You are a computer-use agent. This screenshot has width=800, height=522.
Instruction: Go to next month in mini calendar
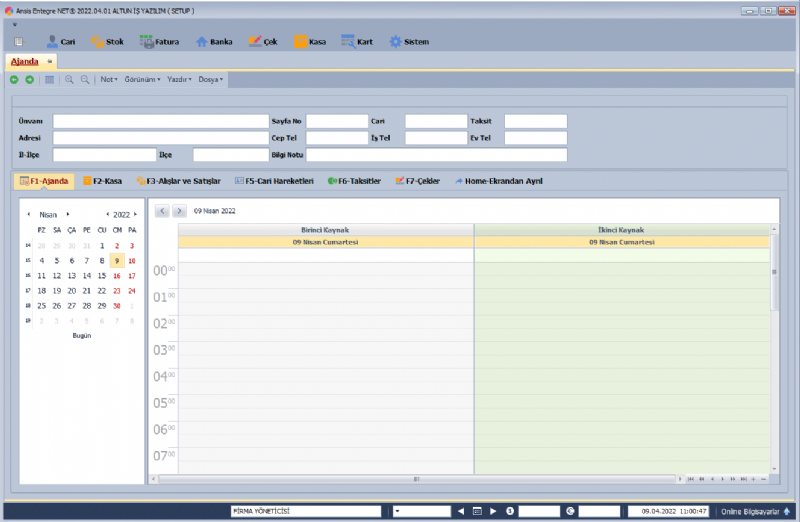(68, 214)
